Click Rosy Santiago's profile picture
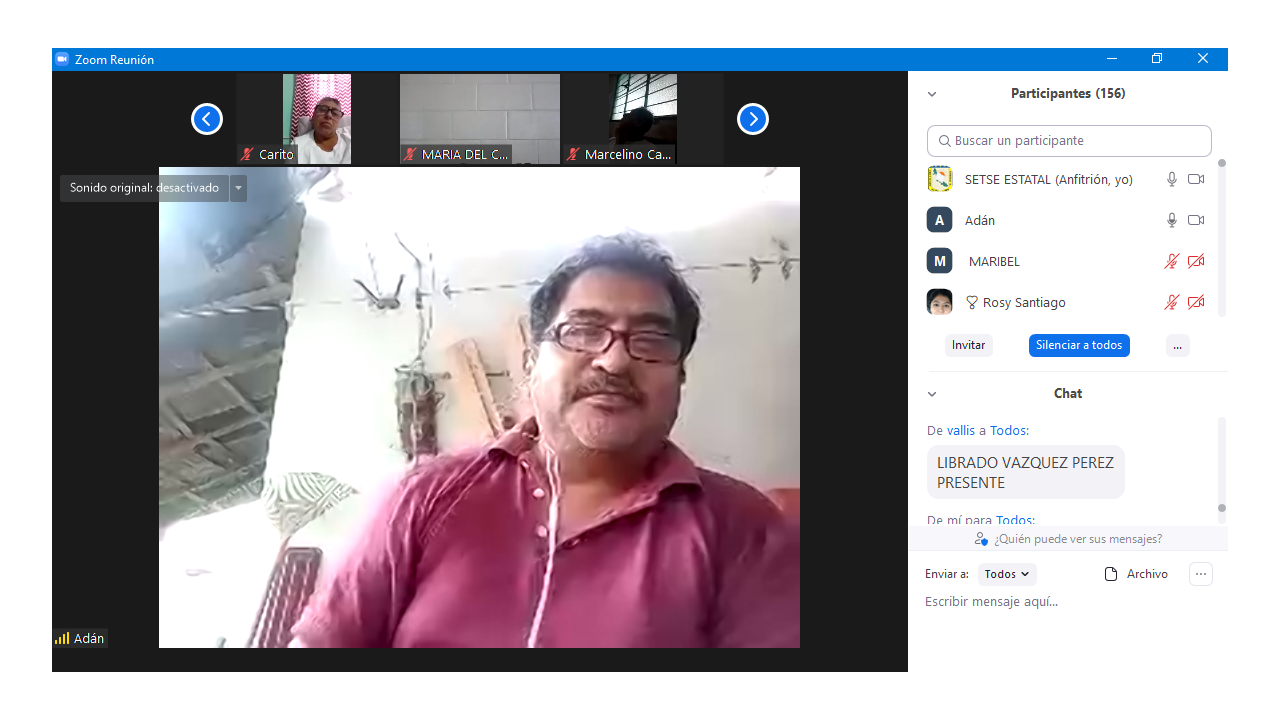The height and width of the screenshot is (720, 1280). click(x=940, y=302)
